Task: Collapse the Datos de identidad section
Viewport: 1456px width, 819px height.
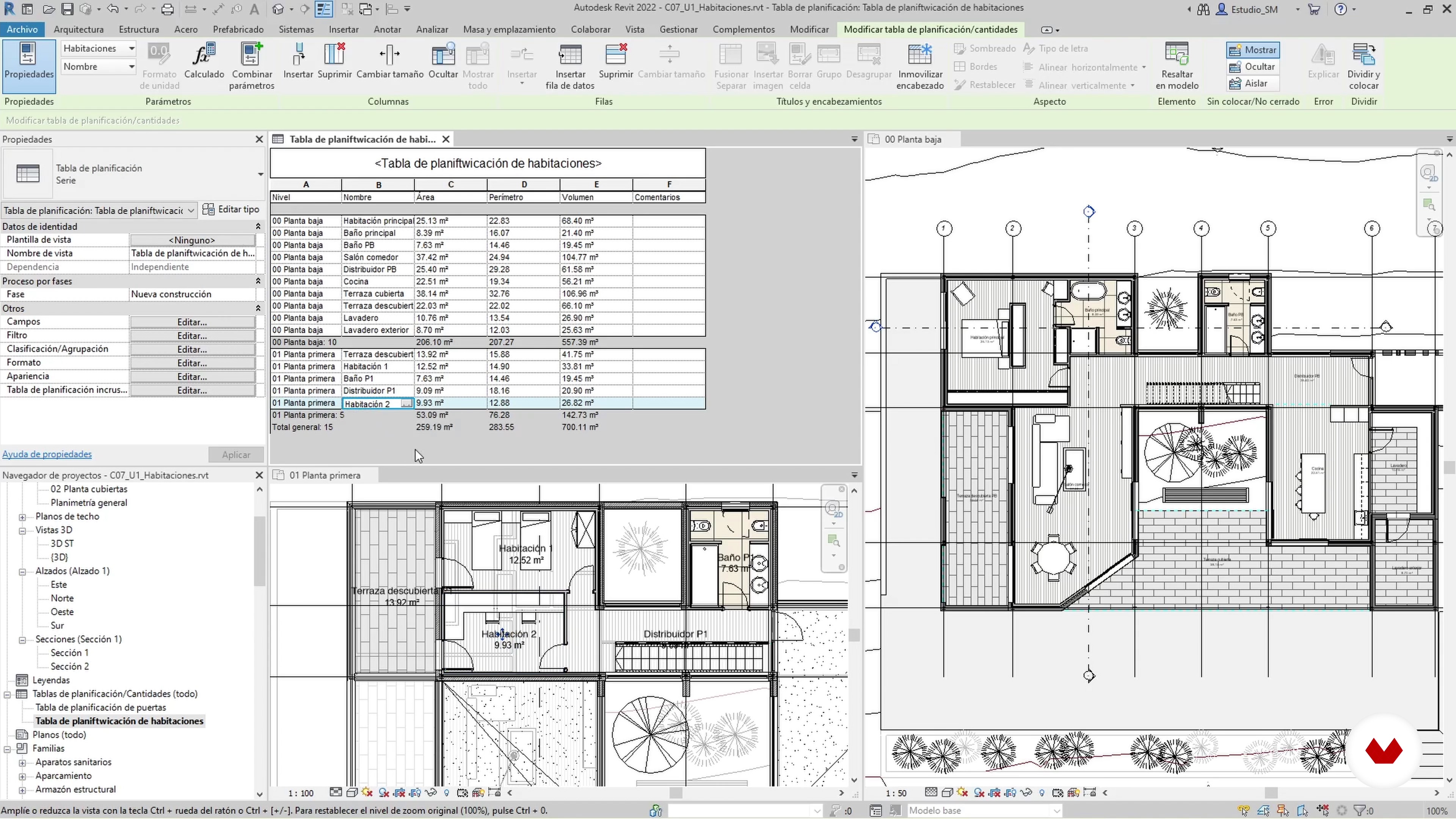Action: click(258, 227)
